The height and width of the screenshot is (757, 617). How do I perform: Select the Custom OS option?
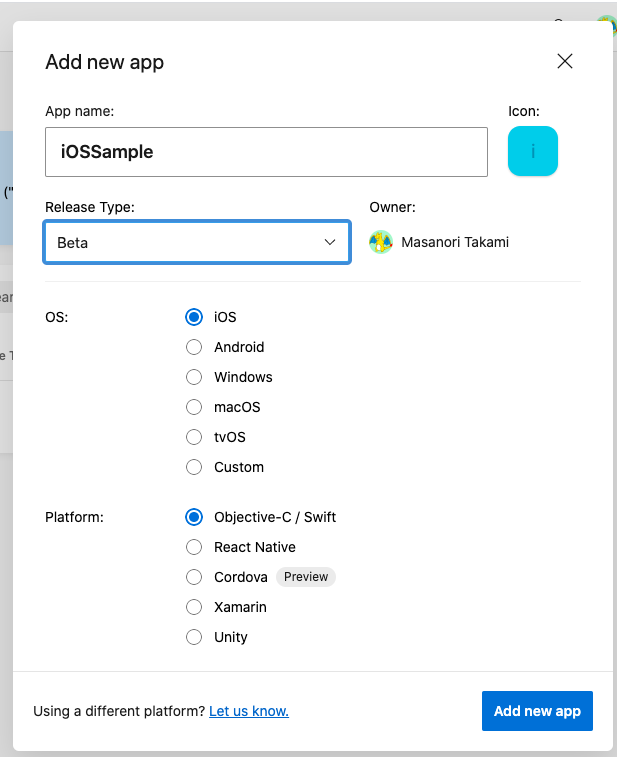194,467
